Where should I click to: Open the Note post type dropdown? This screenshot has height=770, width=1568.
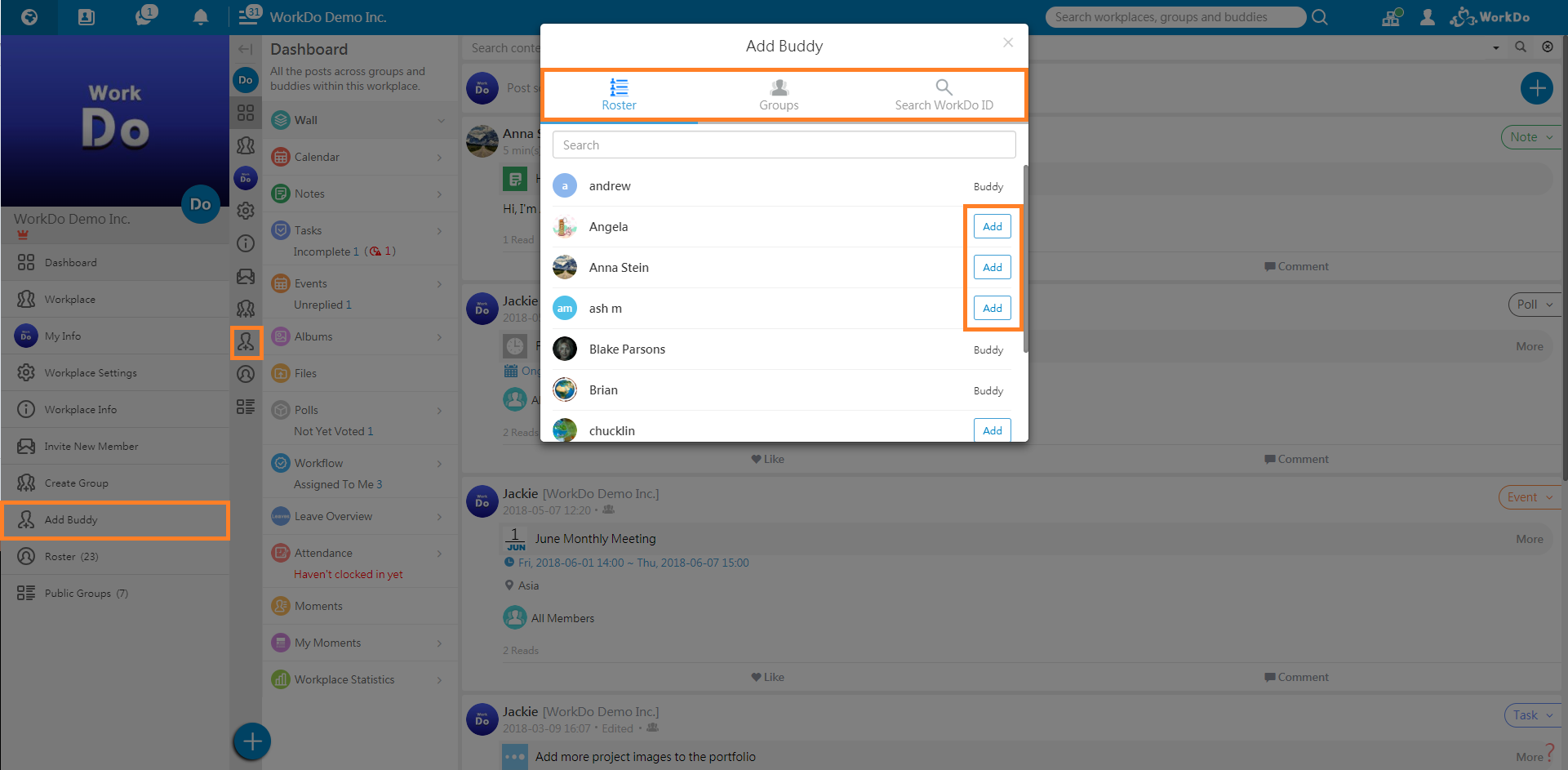pyautogui.click(x=1531, y=137)
